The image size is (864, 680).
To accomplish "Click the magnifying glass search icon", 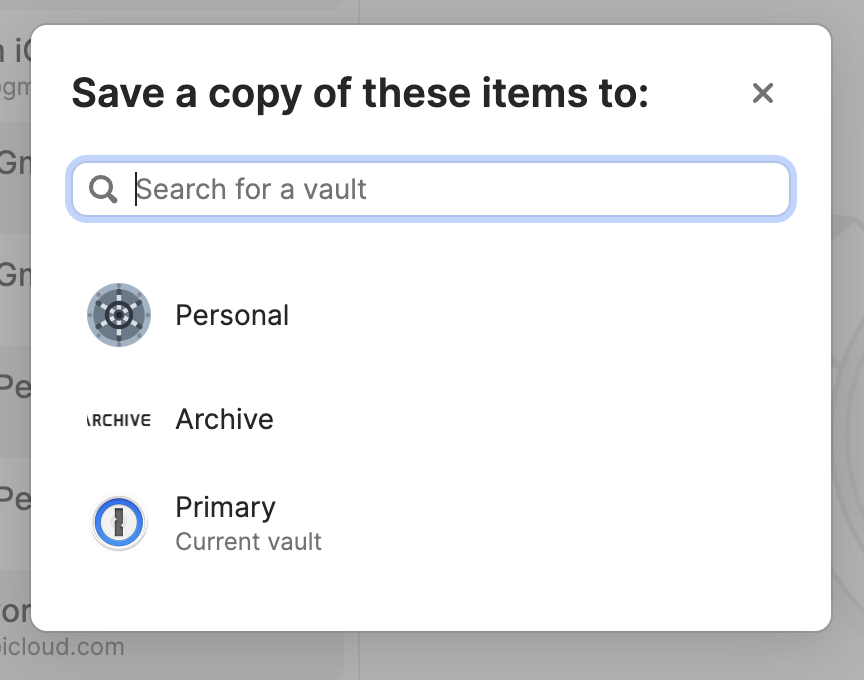I will (x=103, y=189).
